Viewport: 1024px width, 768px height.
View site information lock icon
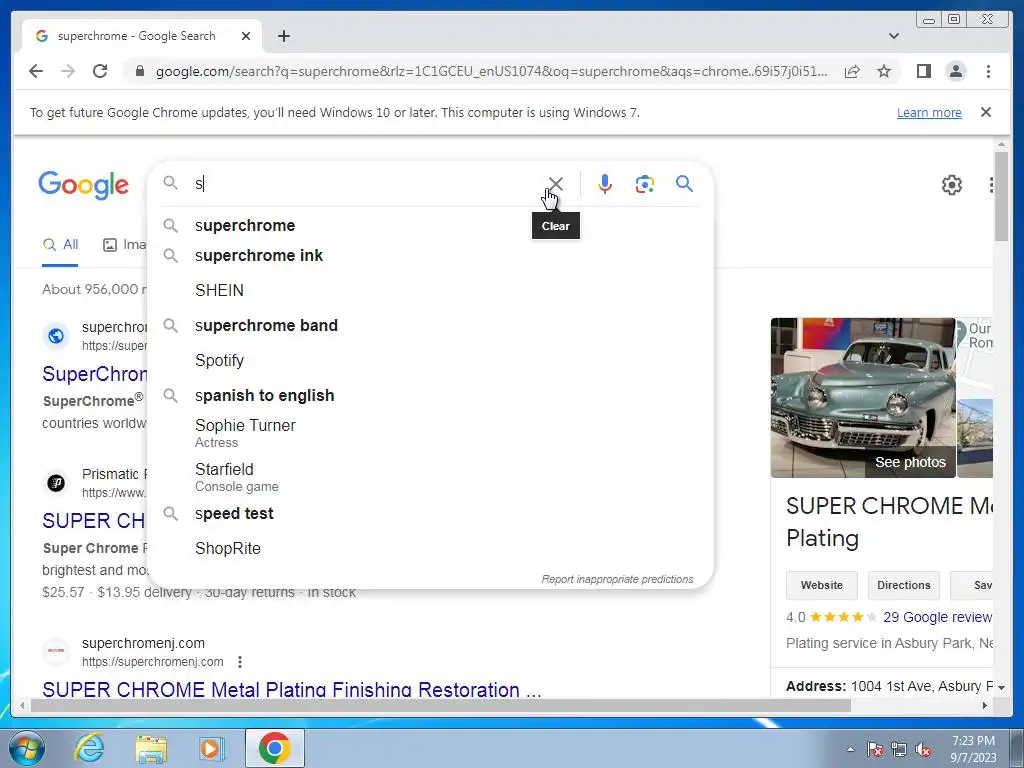click(139, 71)
